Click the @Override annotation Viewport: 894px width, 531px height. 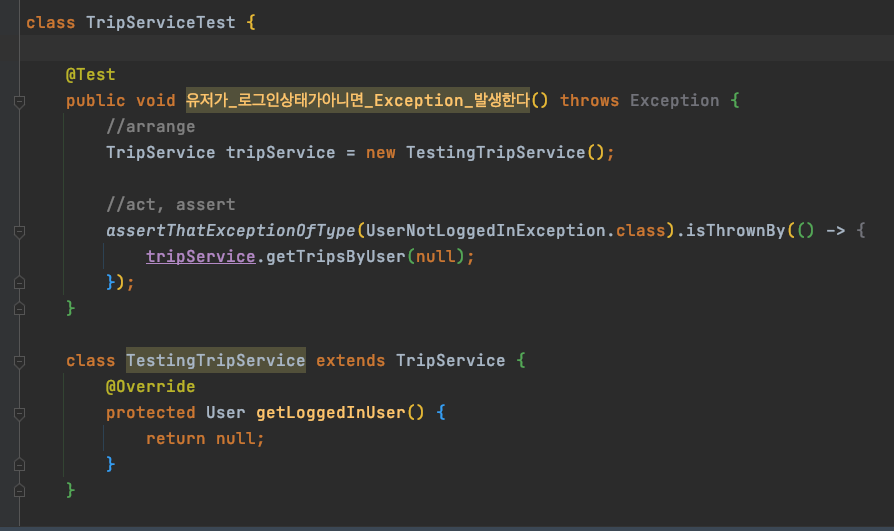coord(151,387)
